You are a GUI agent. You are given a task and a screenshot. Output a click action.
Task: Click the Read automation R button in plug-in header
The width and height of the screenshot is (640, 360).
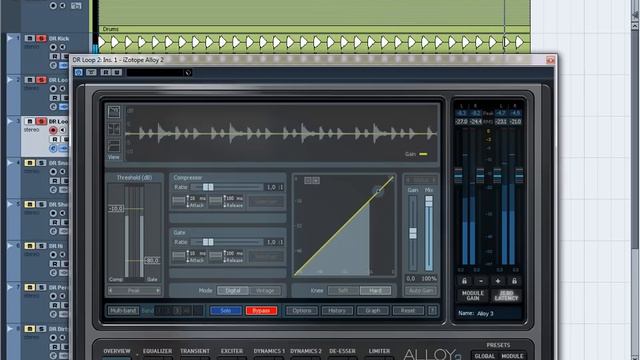point(106,72)
